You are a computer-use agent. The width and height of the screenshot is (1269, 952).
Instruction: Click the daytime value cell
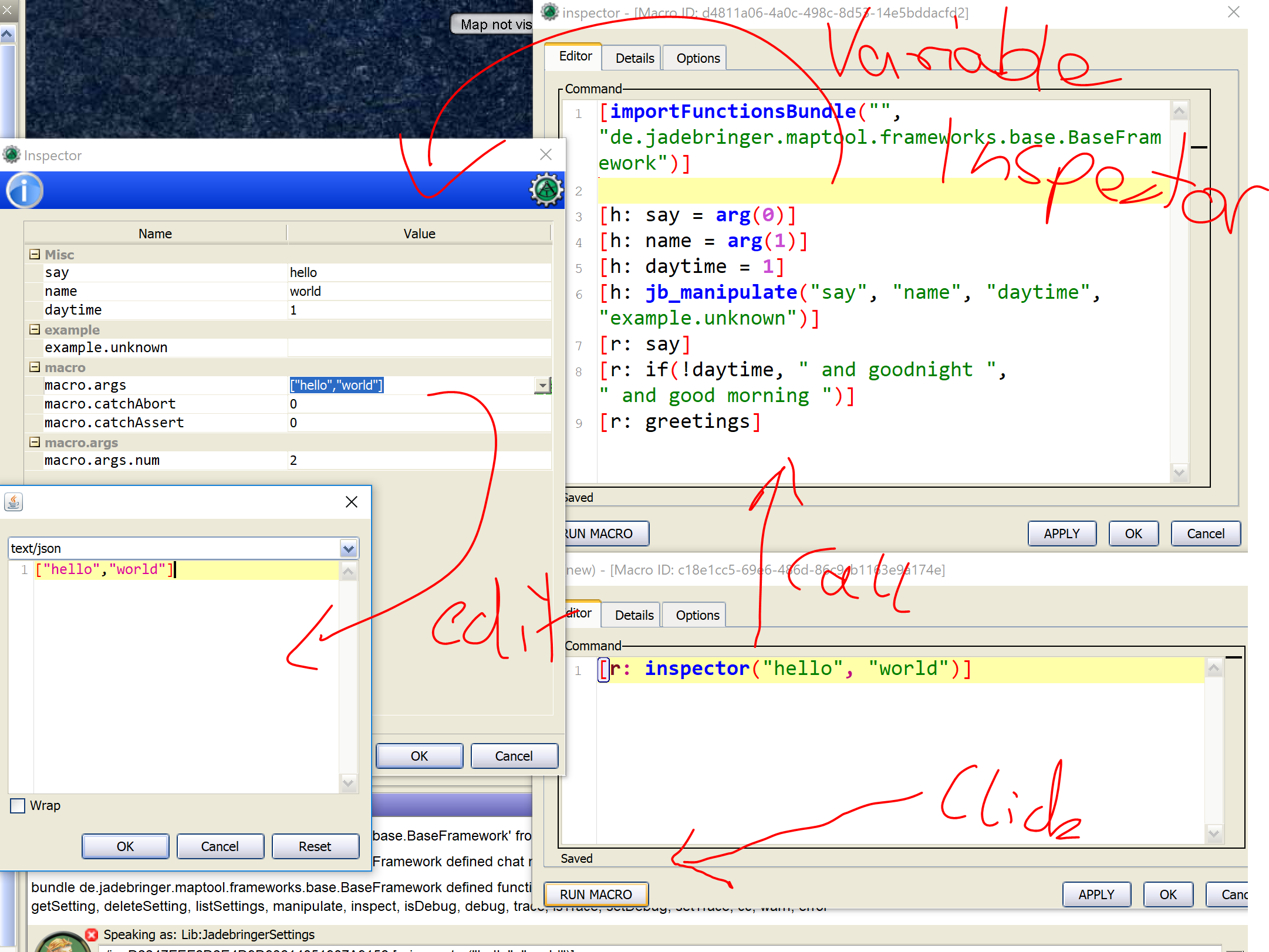point(418,310)
